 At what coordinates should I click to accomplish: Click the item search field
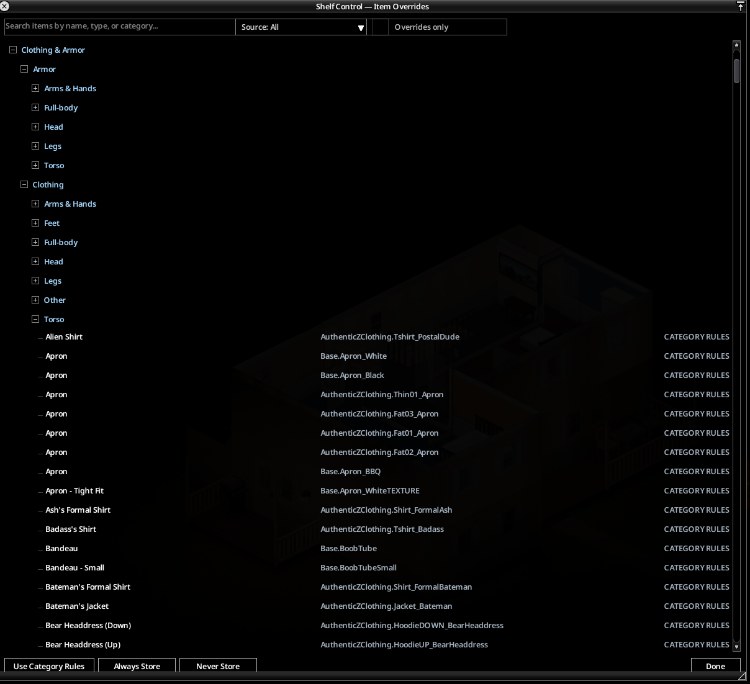pos(120,27)
